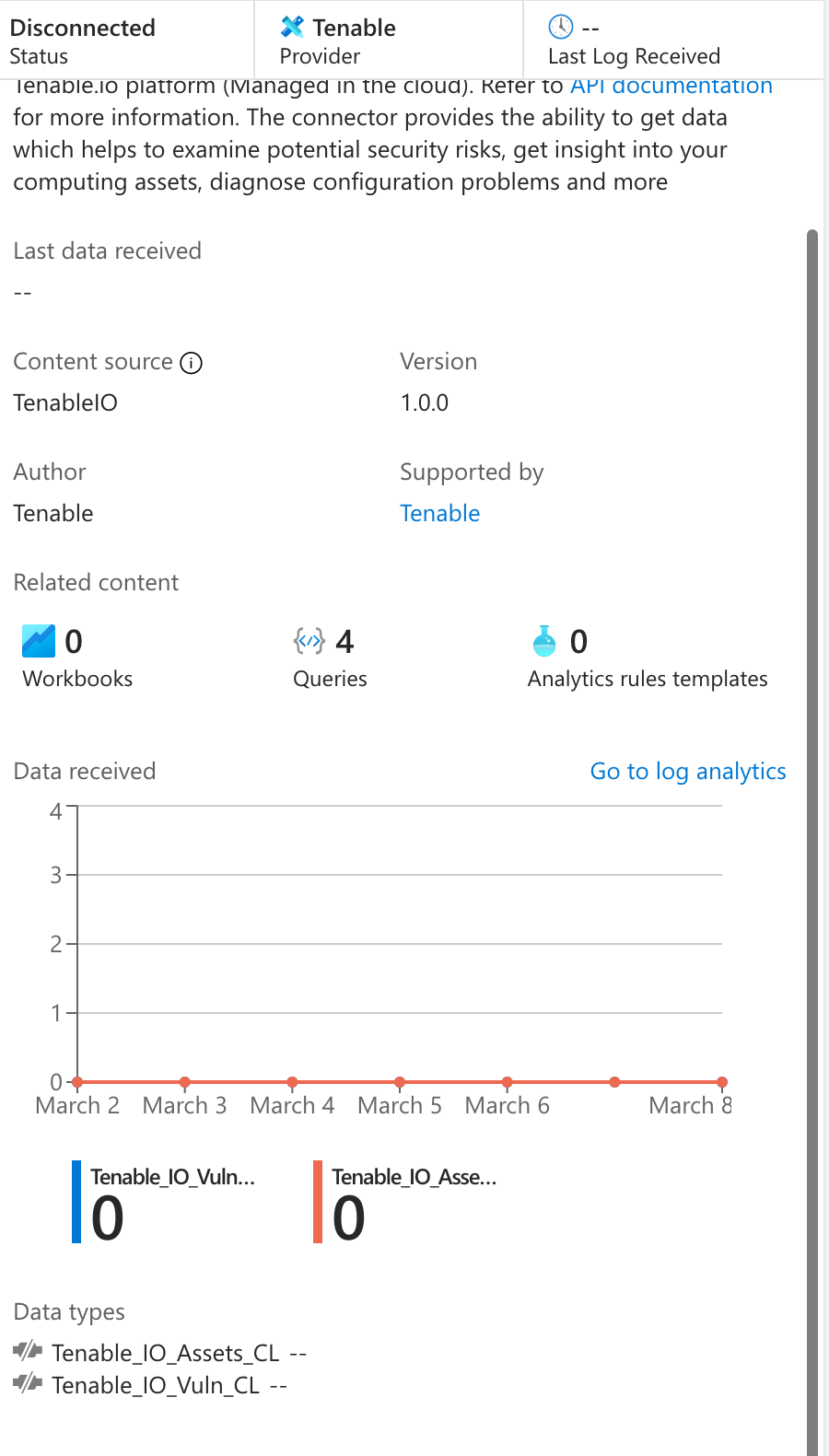Viewport: 829px width, 1456px height.
Task: Open Go to log analytics link
Action: (x=688, y=771)
